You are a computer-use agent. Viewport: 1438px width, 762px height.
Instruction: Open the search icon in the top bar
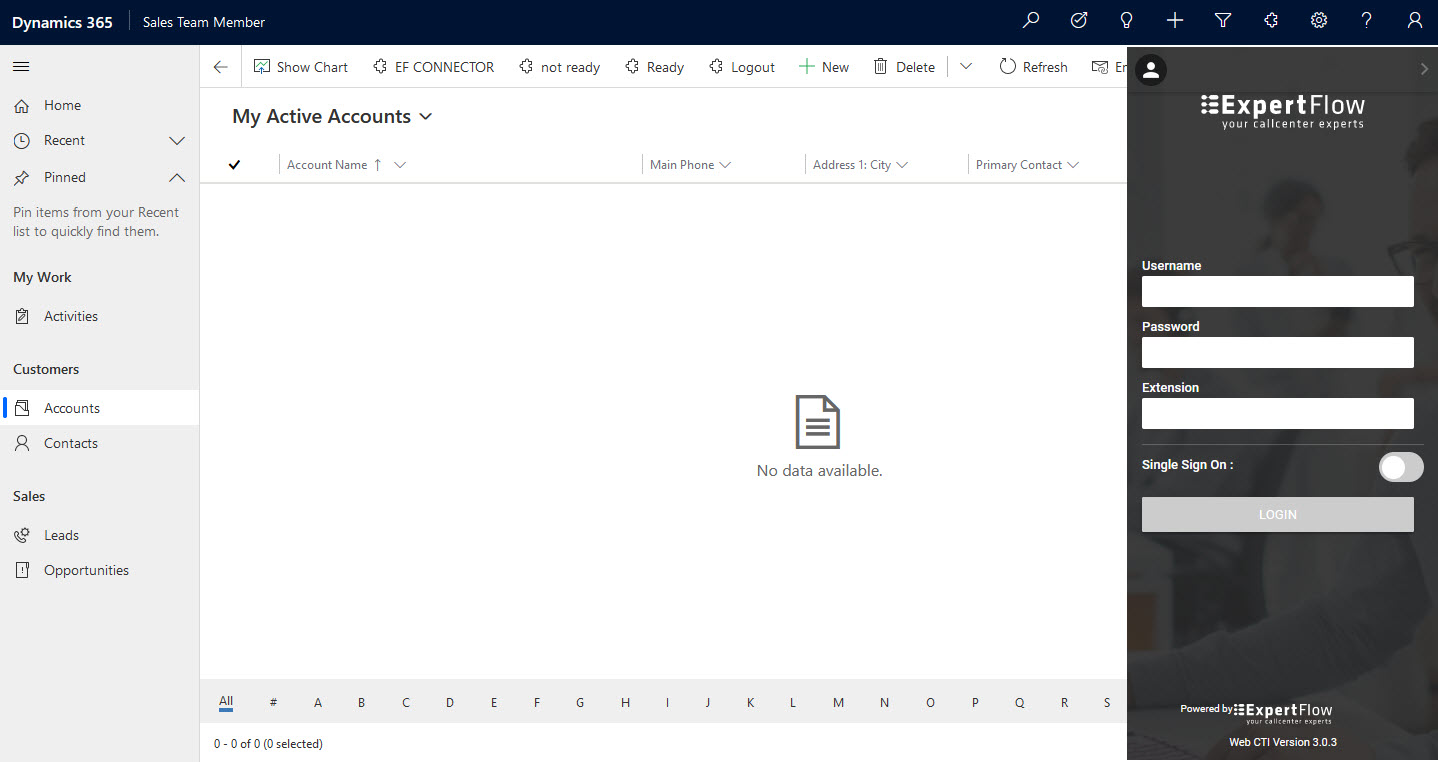pyautogui.click(x=1030, y=20)
